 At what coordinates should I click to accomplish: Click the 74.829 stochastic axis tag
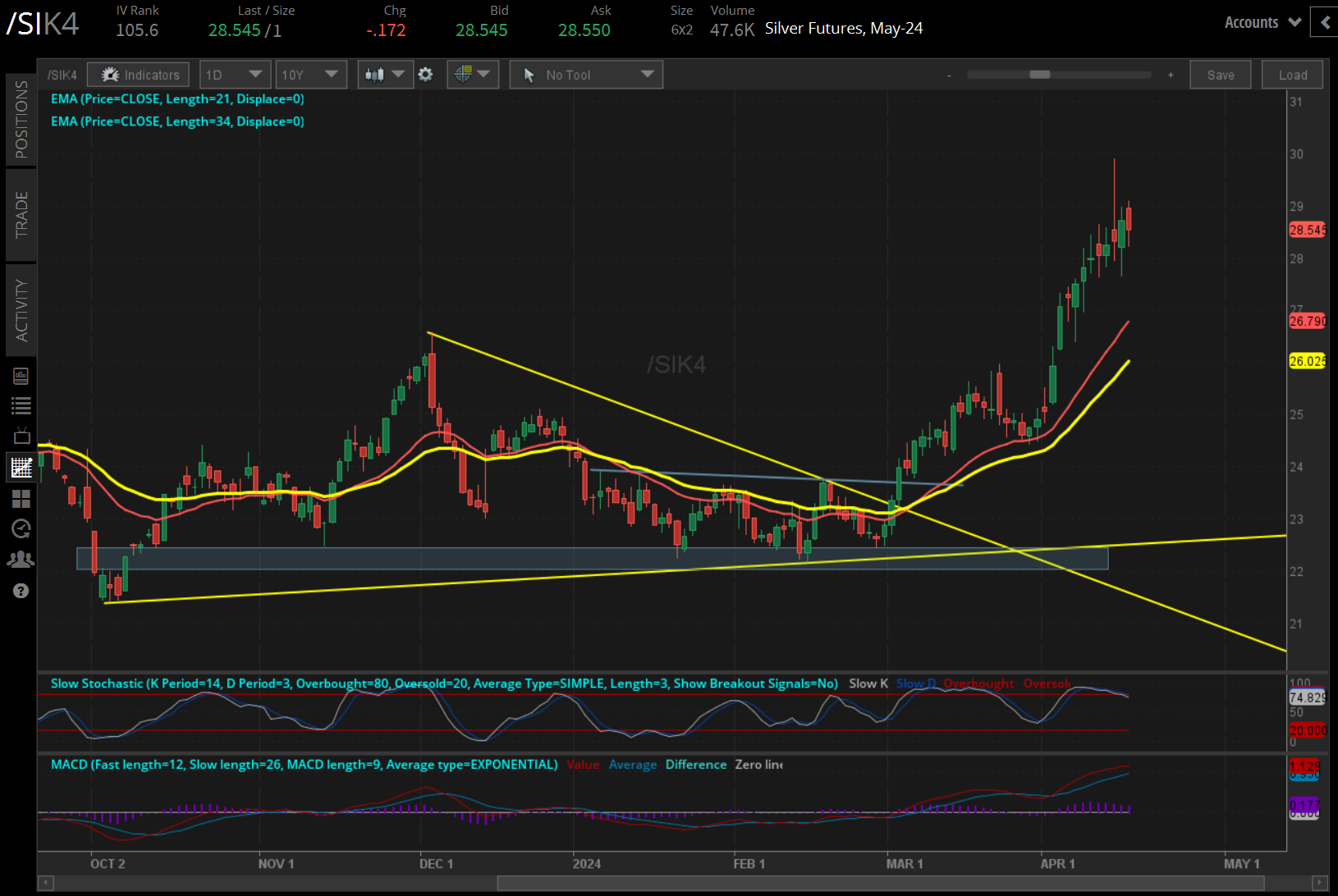click(1307, 697)
